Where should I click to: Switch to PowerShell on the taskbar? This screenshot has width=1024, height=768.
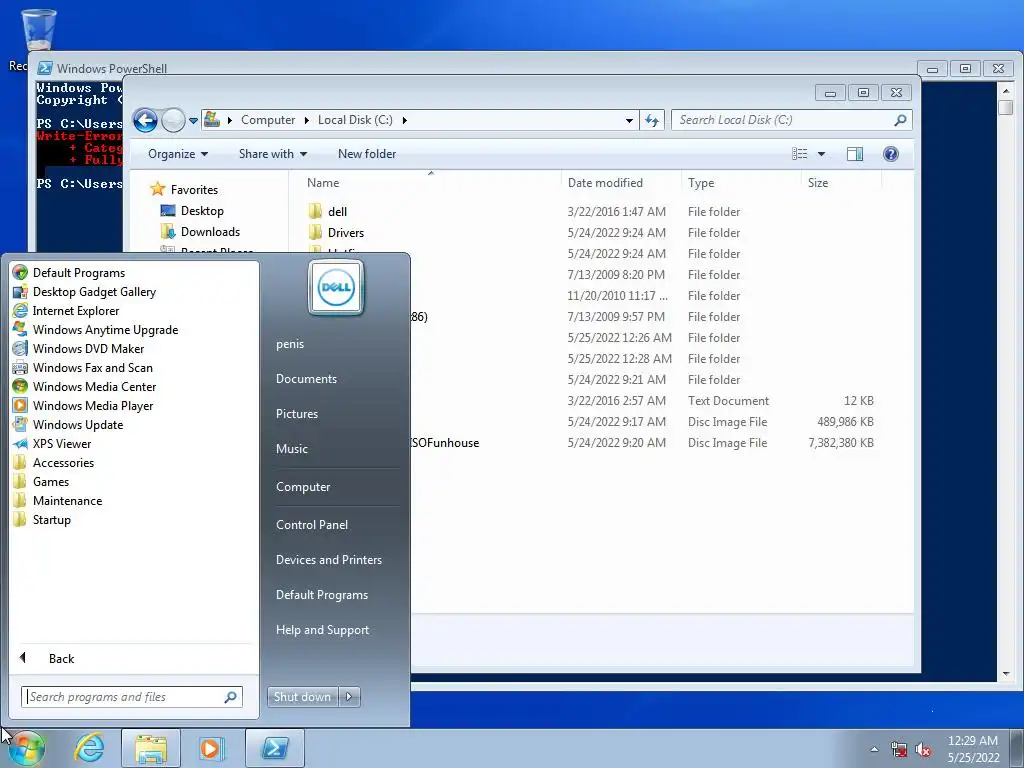coord(275,748)
